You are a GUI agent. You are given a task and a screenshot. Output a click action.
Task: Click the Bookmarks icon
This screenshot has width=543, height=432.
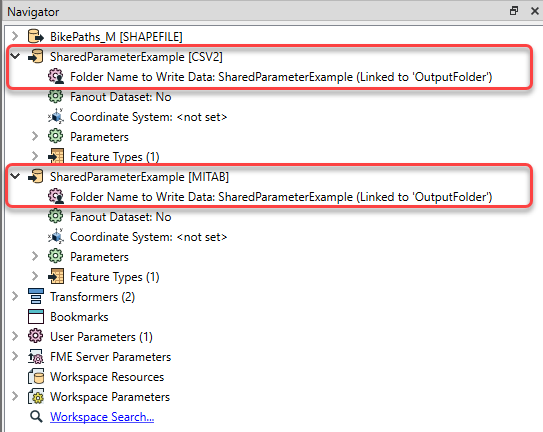[x=36, y=317]
